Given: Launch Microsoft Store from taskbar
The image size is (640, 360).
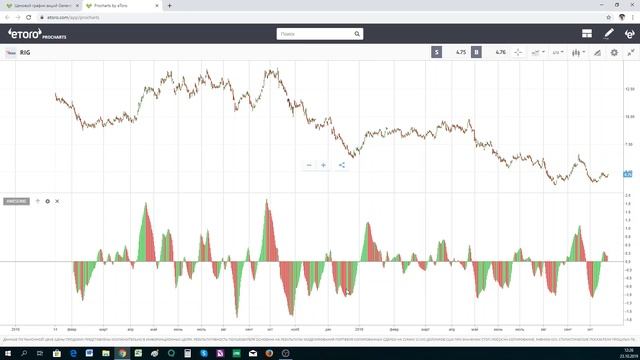Looking at the screenshot, I should point(57,353).
